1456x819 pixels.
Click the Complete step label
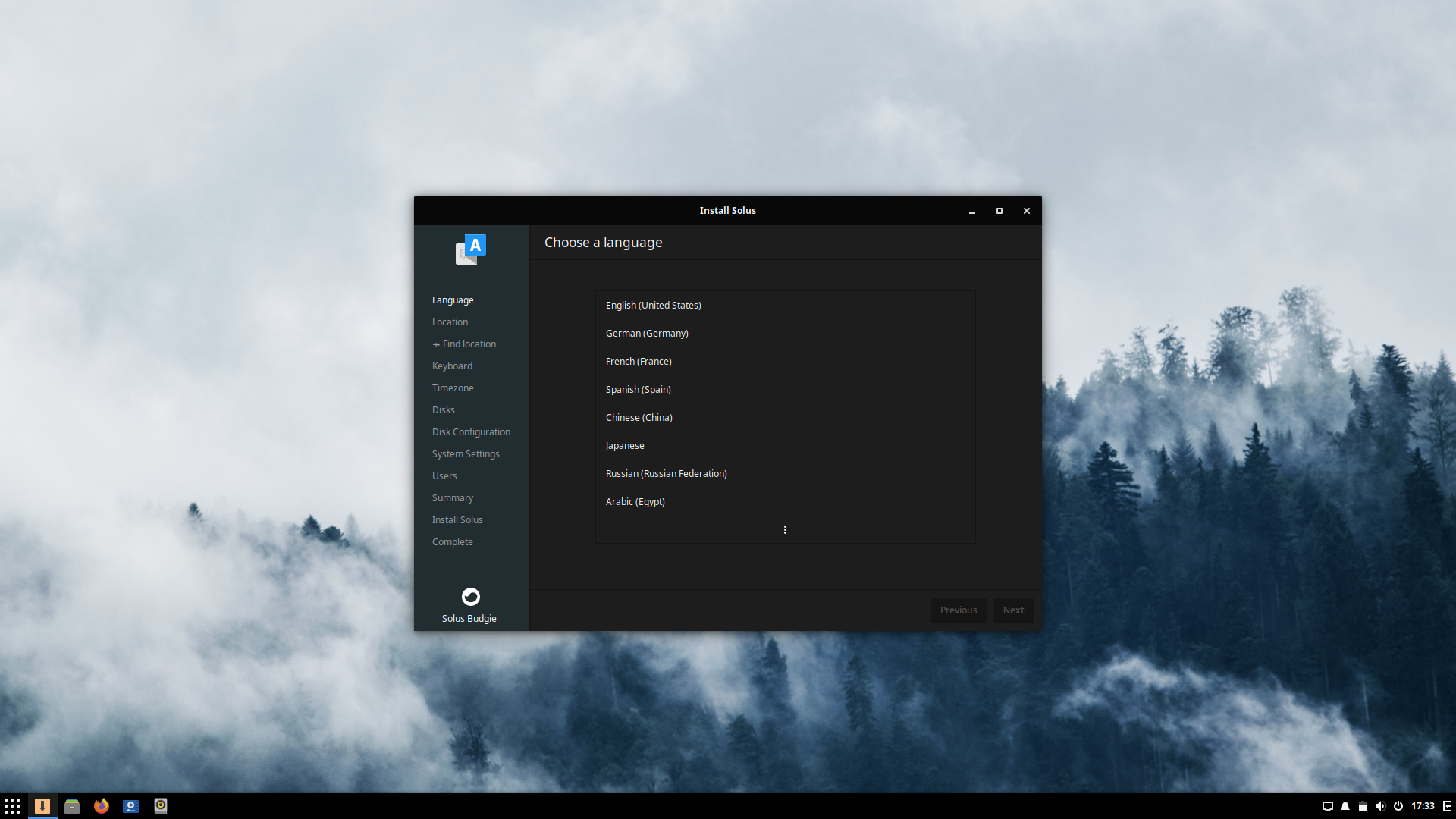click(452, 542)
